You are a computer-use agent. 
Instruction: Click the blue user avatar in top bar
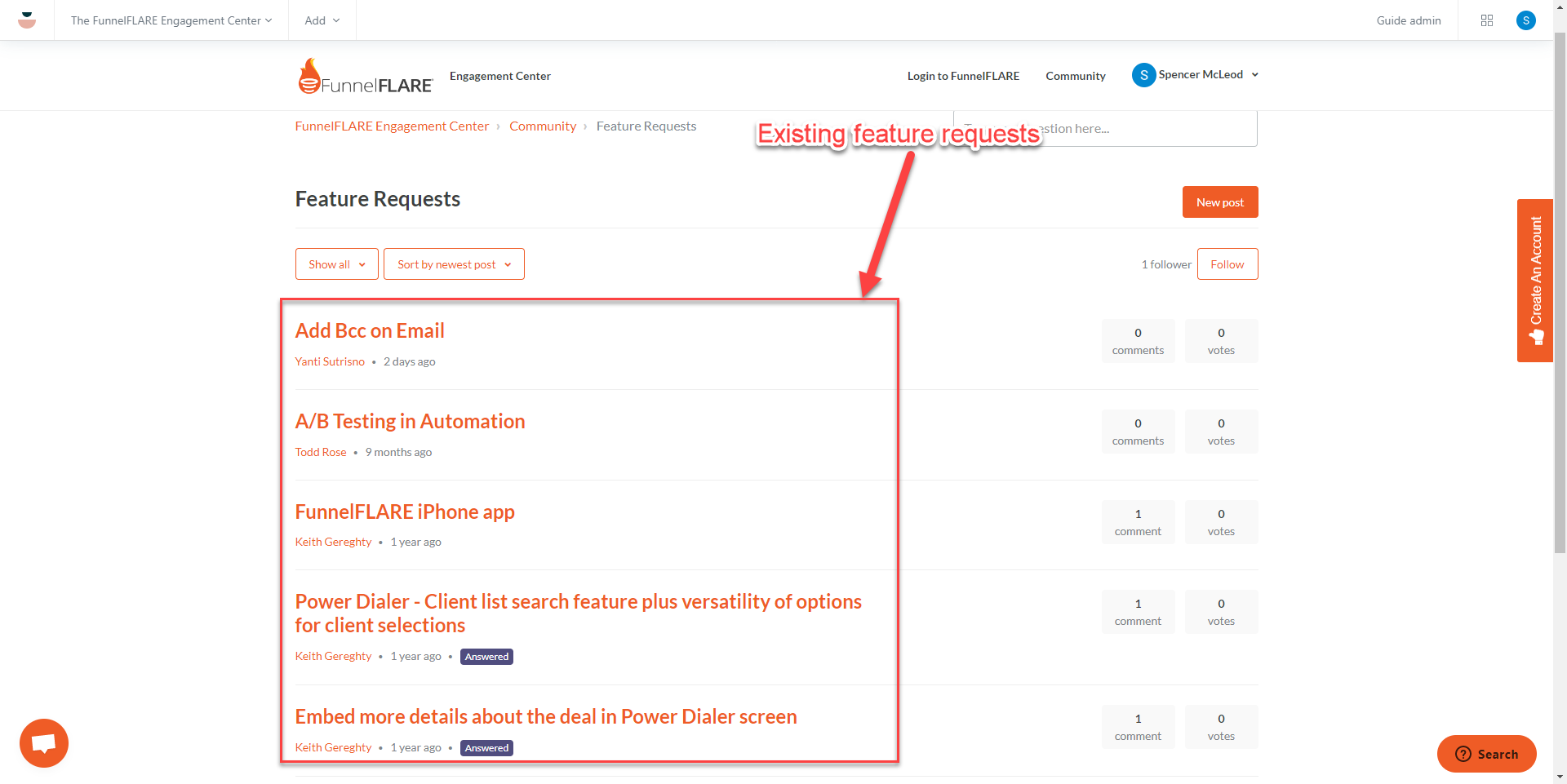(x=1525, y=20)
